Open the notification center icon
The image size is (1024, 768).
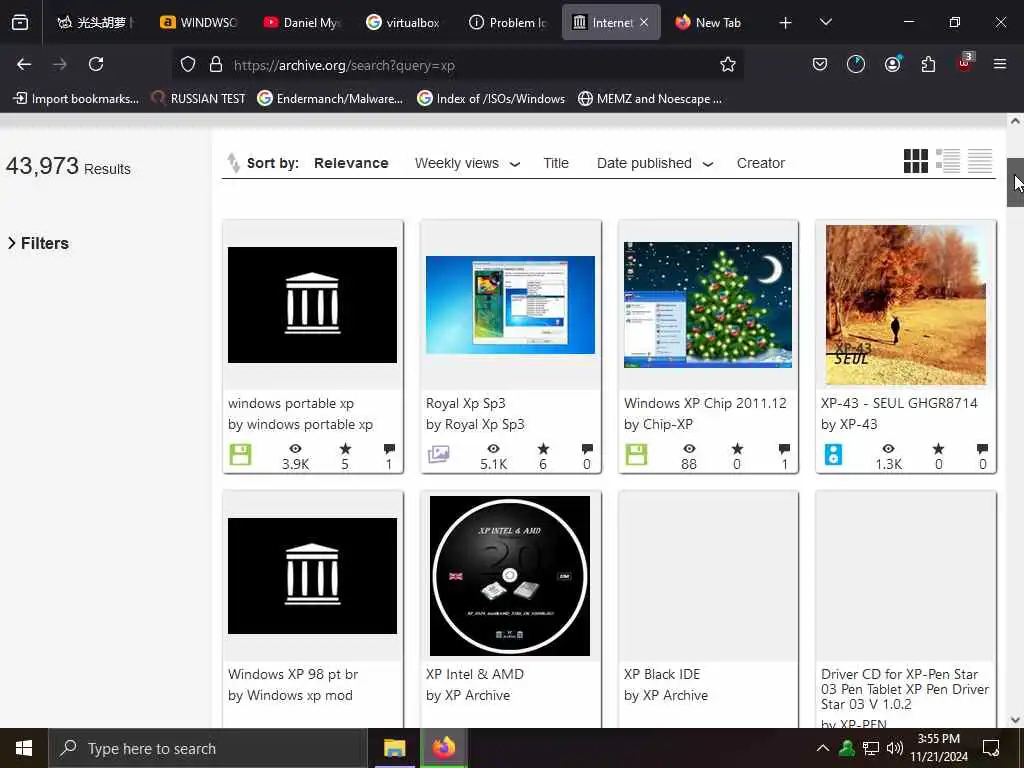[x=991, y=748]
